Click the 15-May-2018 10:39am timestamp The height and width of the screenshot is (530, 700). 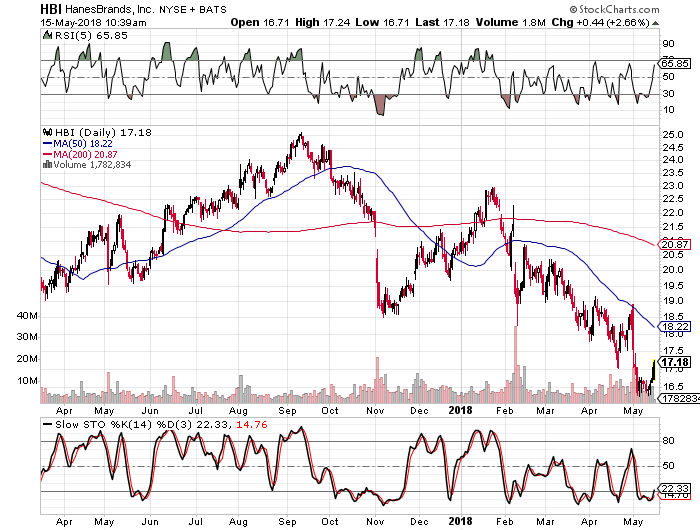[x=93, y=22]
